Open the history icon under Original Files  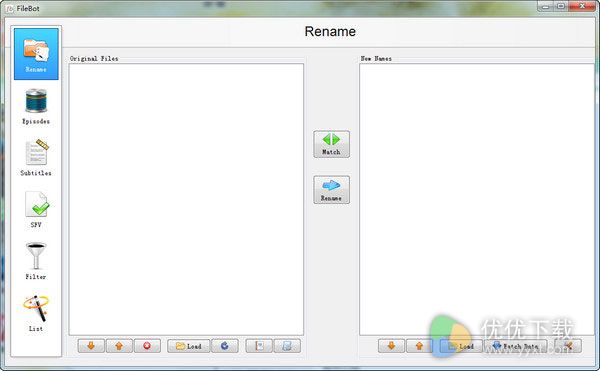(x=259, y=346)
